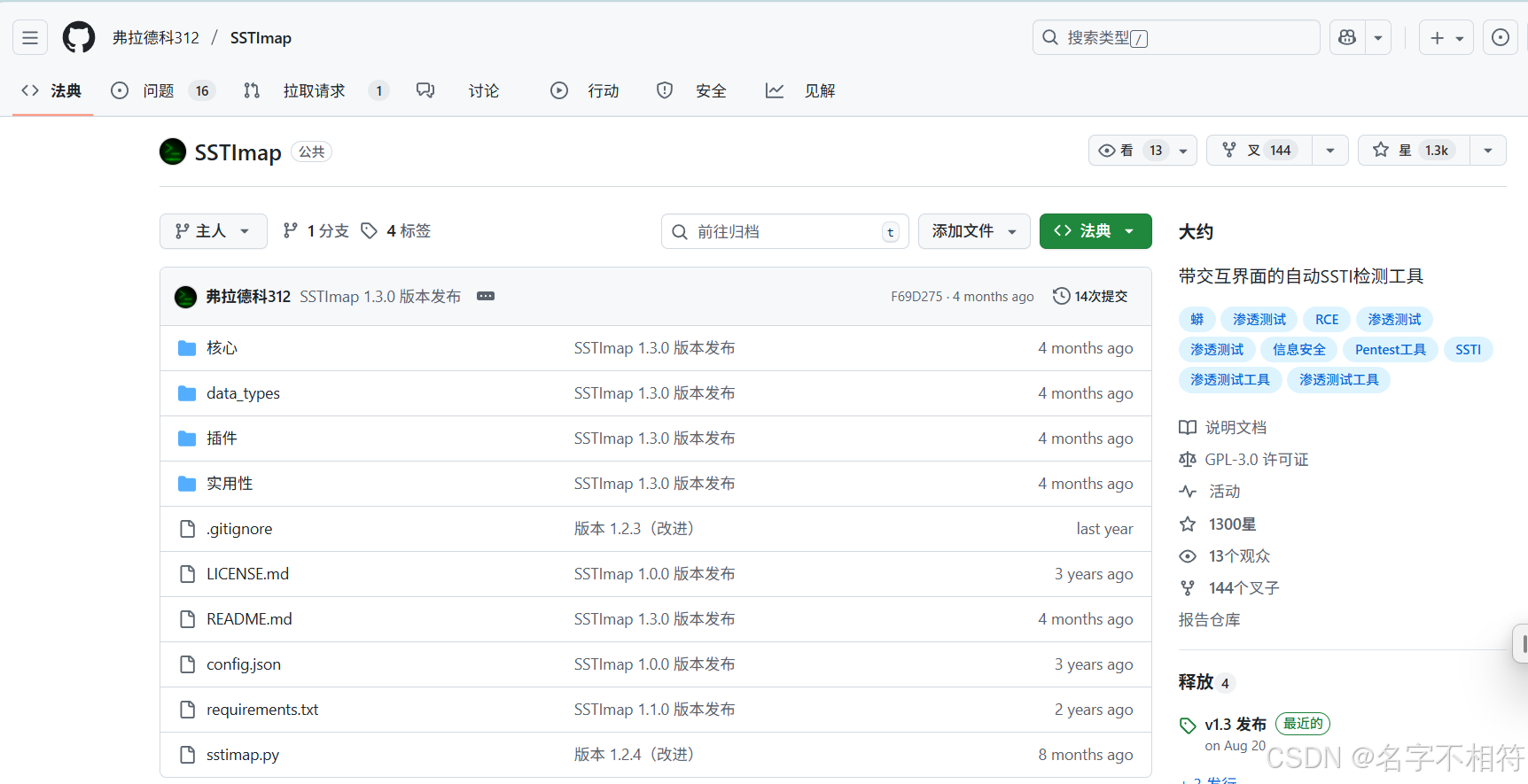The image size is (1528, 784).
Task: Open the 插件 folder
Action: (x=222, y=439)
